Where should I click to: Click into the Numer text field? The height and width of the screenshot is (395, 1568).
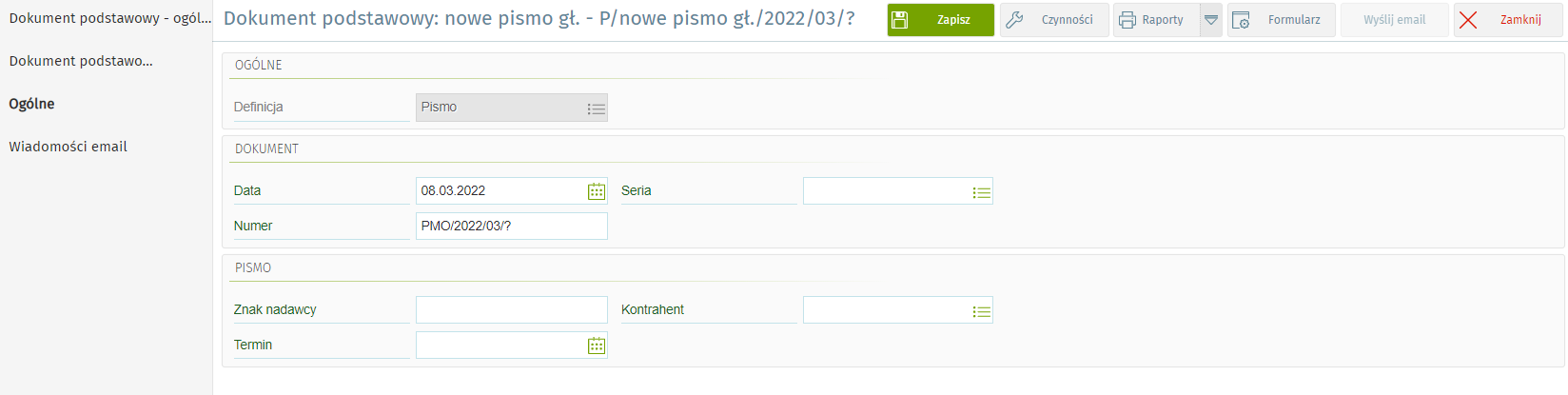(511, 227)
